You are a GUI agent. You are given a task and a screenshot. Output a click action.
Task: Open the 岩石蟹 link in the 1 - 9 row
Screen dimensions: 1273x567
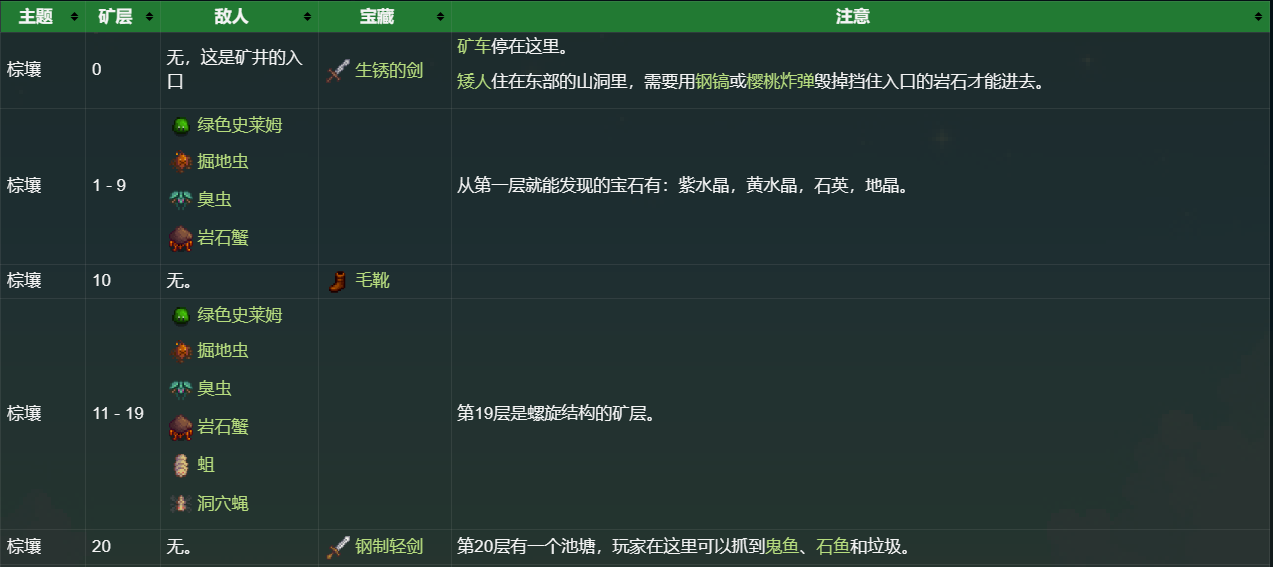pos(223,238)
